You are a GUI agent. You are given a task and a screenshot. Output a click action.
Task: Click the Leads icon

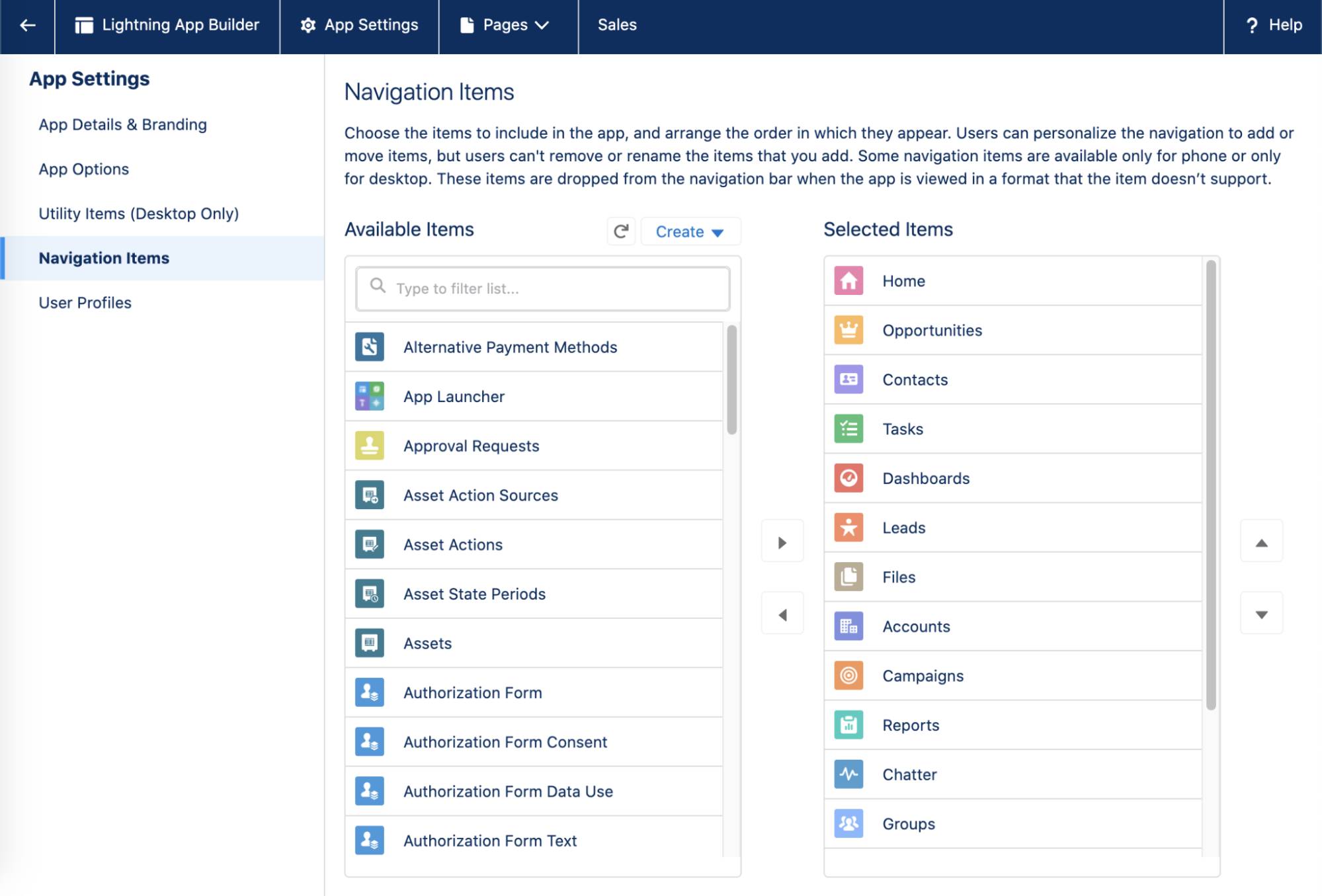point(848,527)
